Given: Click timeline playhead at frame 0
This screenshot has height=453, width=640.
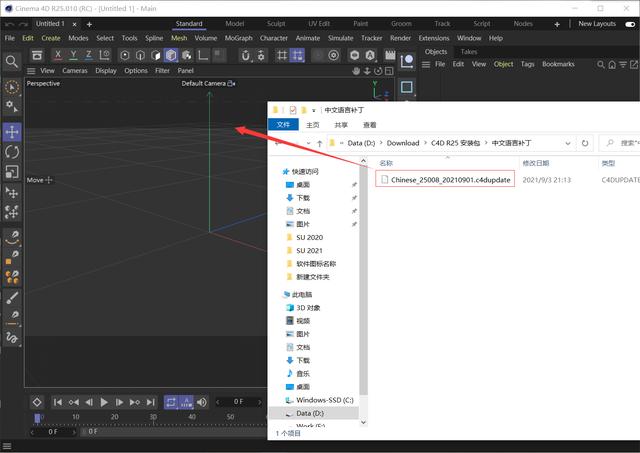Looking at the screenshot, I should [x=37, y=418].
